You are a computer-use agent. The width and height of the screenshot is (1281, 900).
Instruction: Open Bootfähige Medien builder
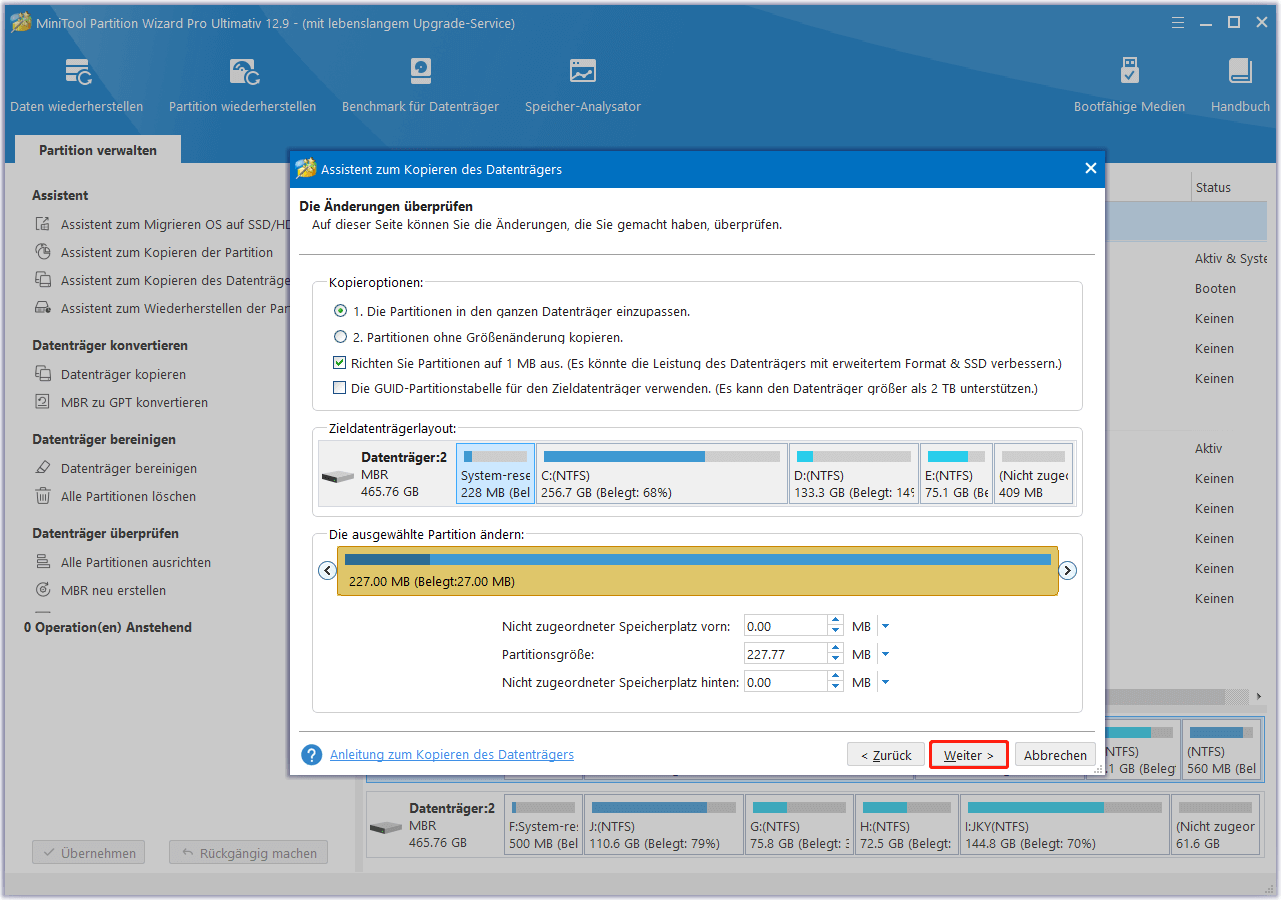[x=1129, y=85]
